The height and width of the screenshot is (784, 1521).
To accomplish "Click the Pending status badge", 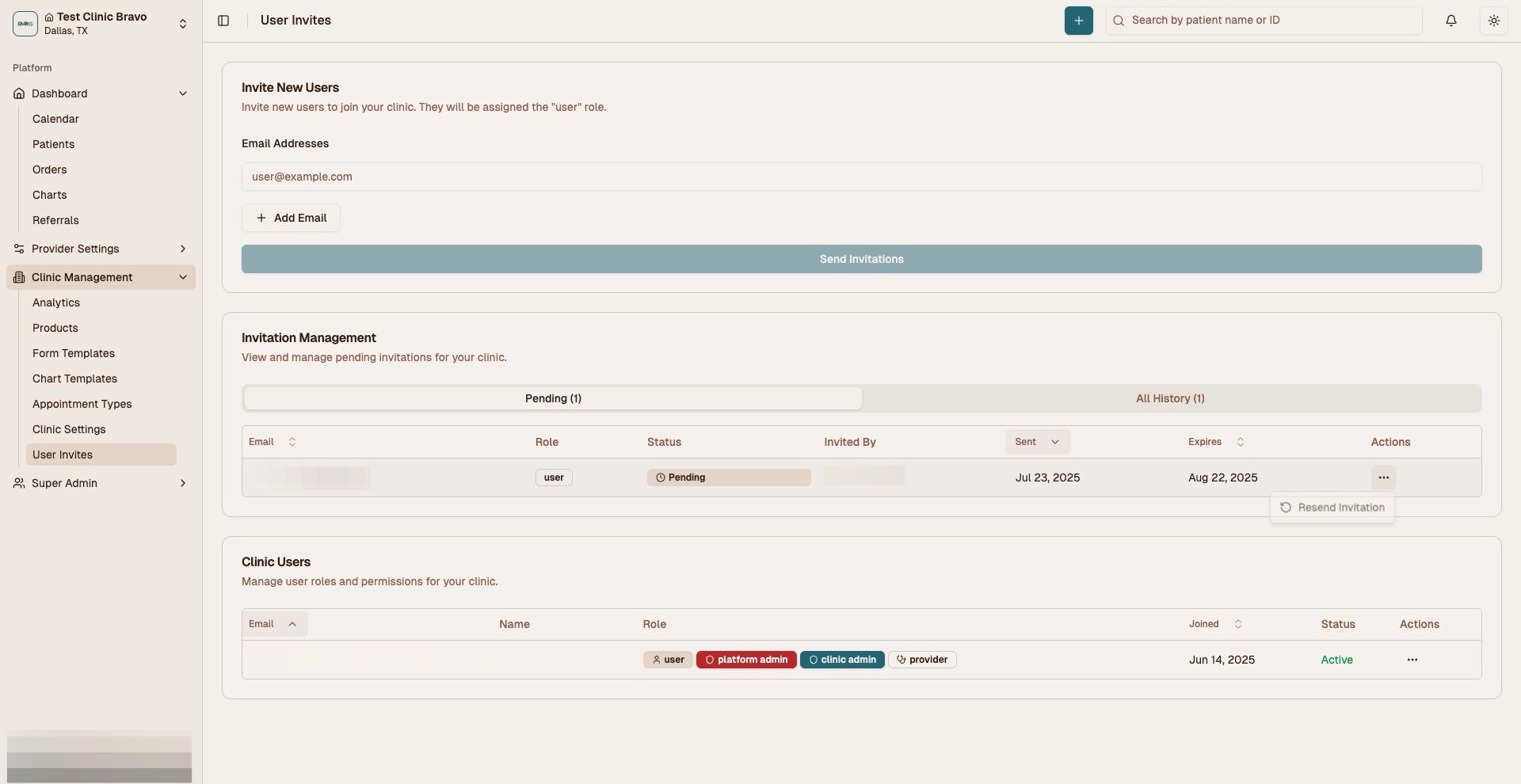I will (x=728, y=478).
